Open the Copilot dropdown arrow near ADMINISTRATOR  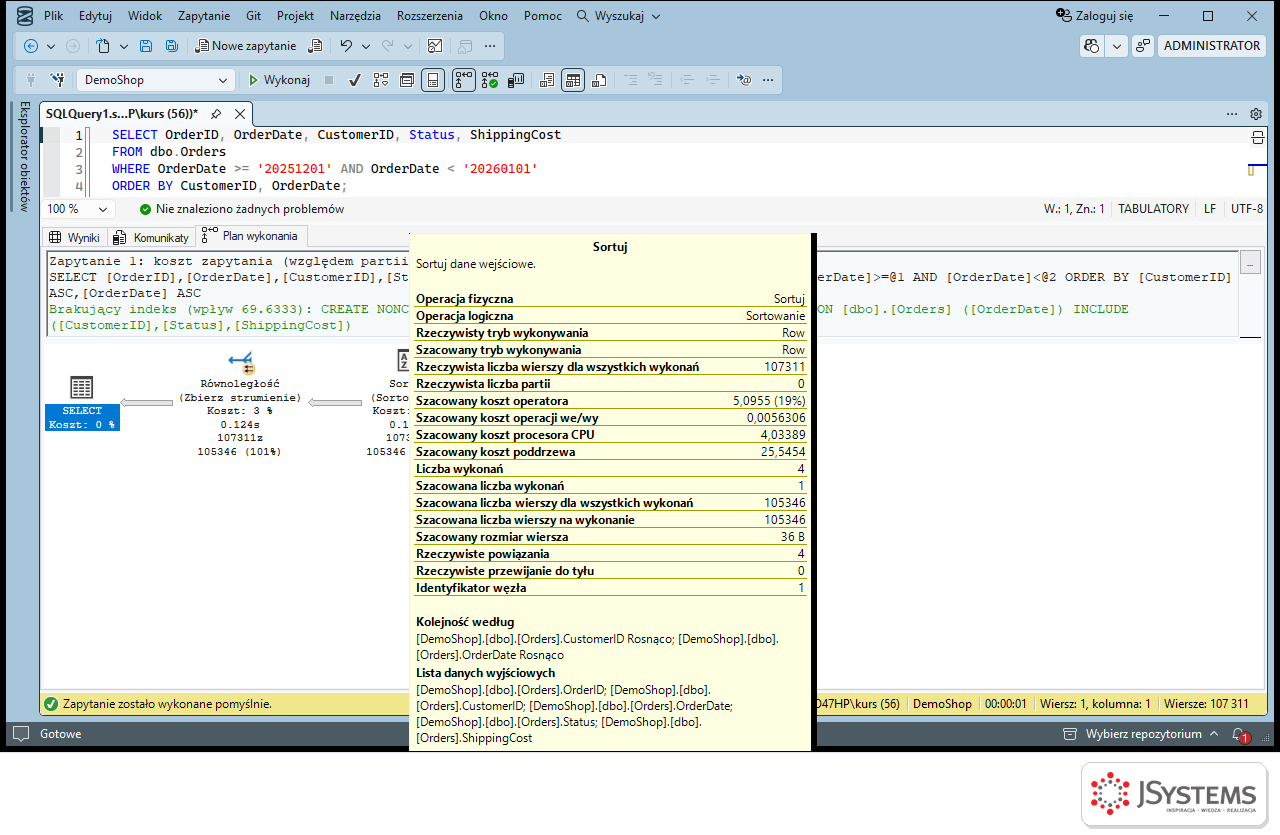tap(1116, 46)
